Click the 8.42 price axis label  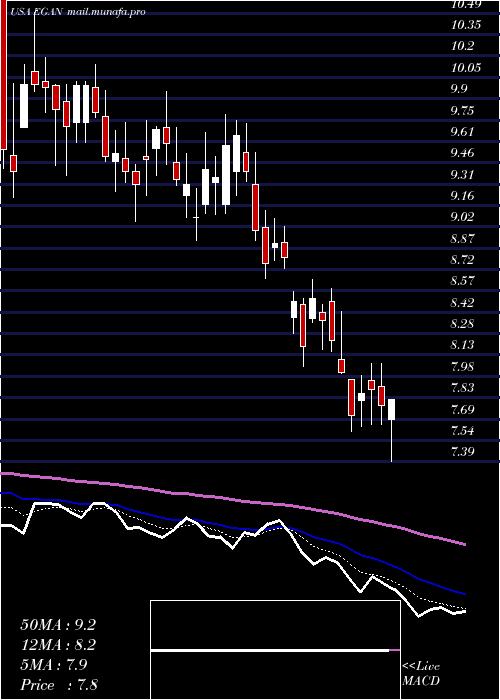pyautogui.click(x=462, y=303)
